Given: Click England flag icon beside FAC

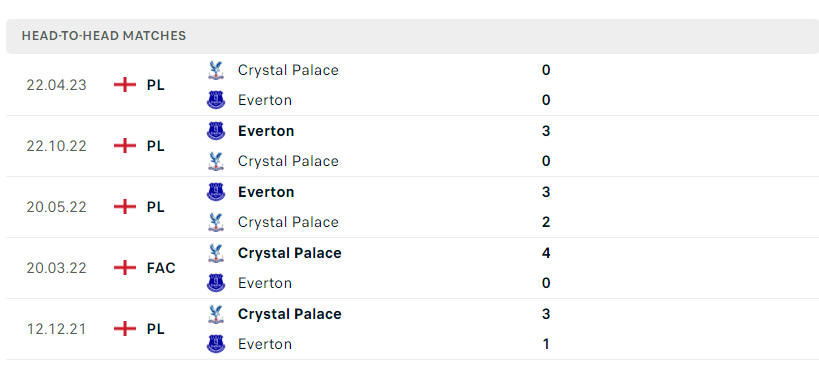Looking at the screenshot, I should [125, 268].
